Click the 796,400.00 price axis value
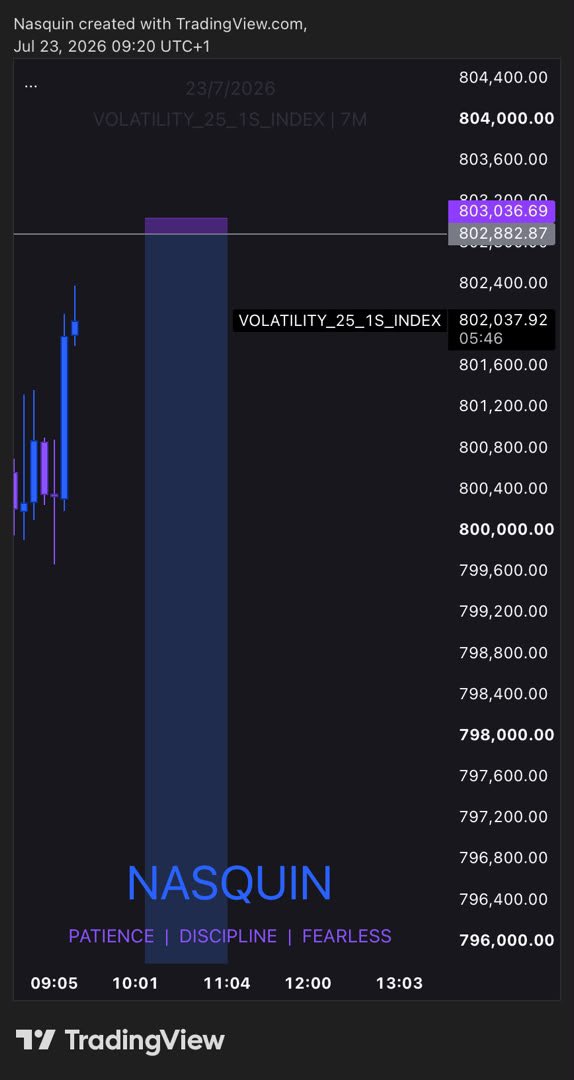The image size is (574, 1080). click(503, 899)
